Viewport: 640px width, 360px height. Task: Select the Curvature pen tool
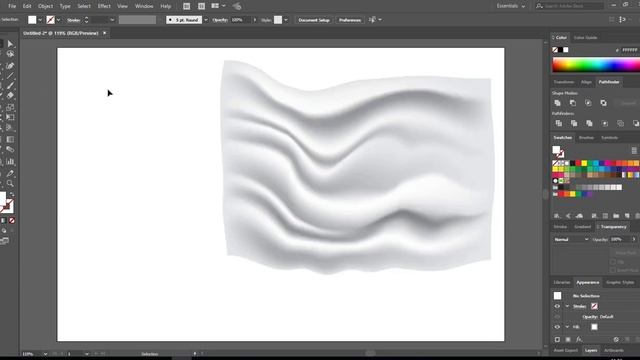pyautogui.click(x=10, y=66)
